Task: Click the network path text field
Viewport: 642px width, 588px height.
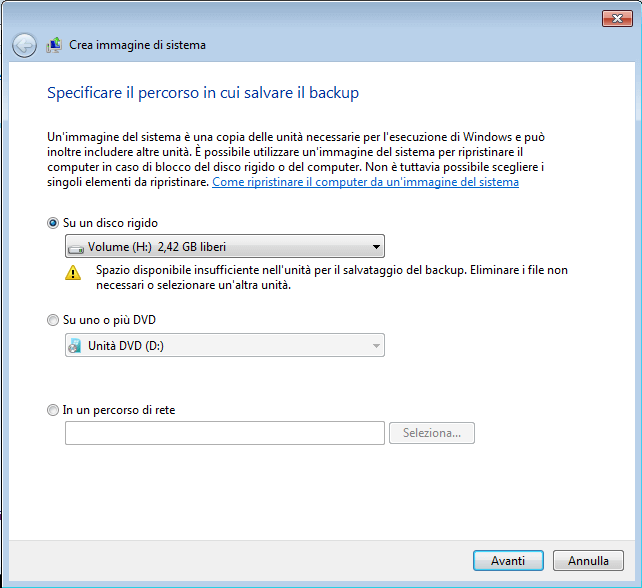Action: click(224, 433)
